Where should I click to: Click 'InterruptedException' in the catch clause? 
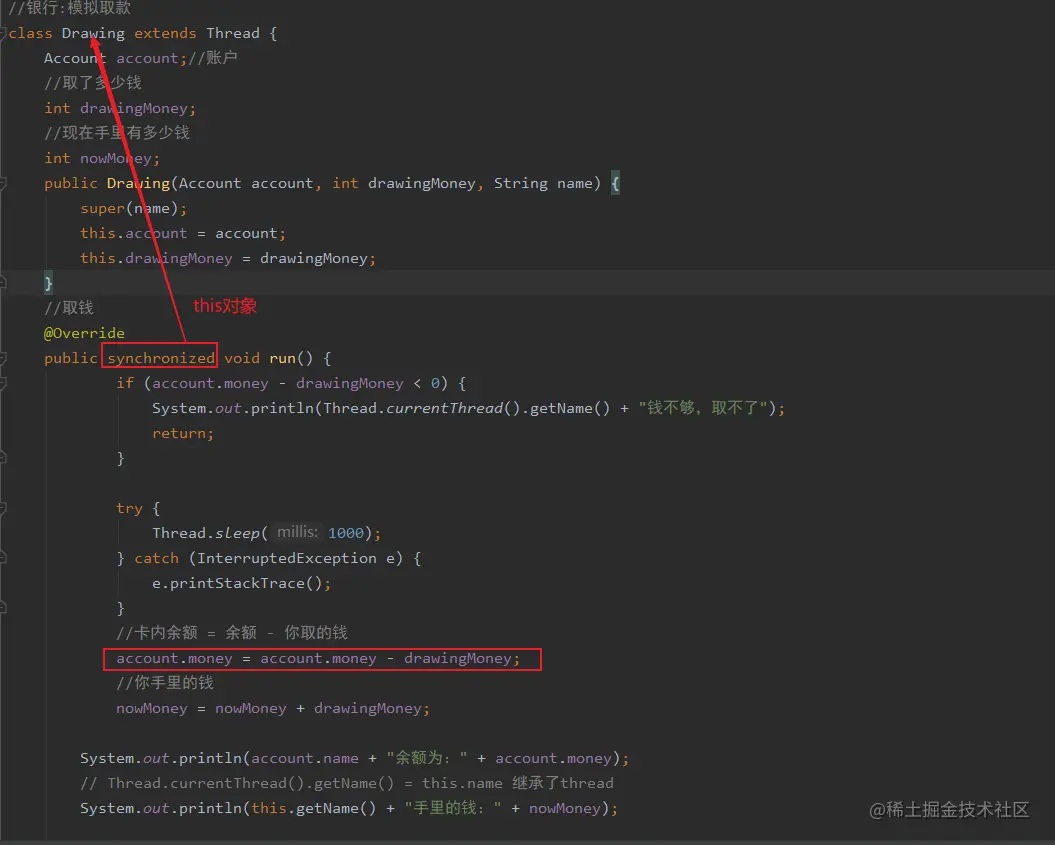[287, 558]
